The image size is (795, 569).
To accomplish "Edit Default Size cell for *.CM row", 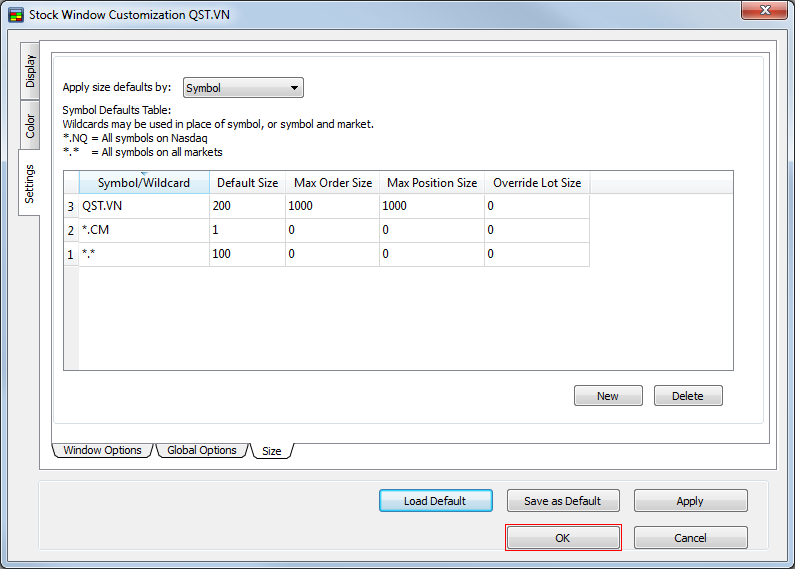I will (247, 230).
